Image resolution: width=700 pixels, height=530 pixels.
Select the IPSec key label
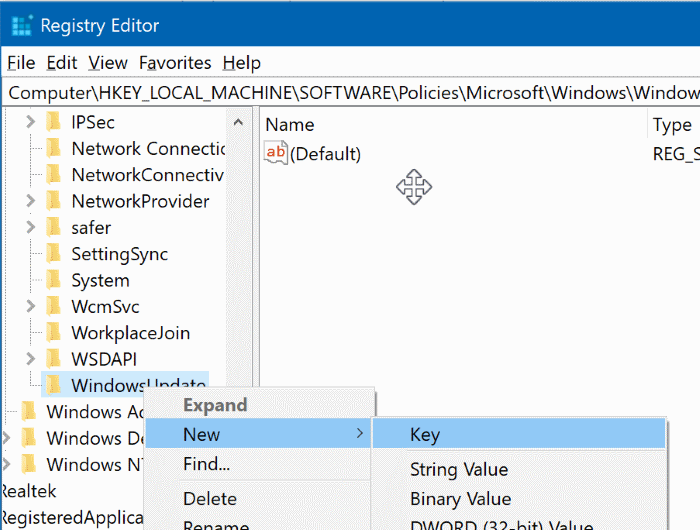(x=93, y=122)
